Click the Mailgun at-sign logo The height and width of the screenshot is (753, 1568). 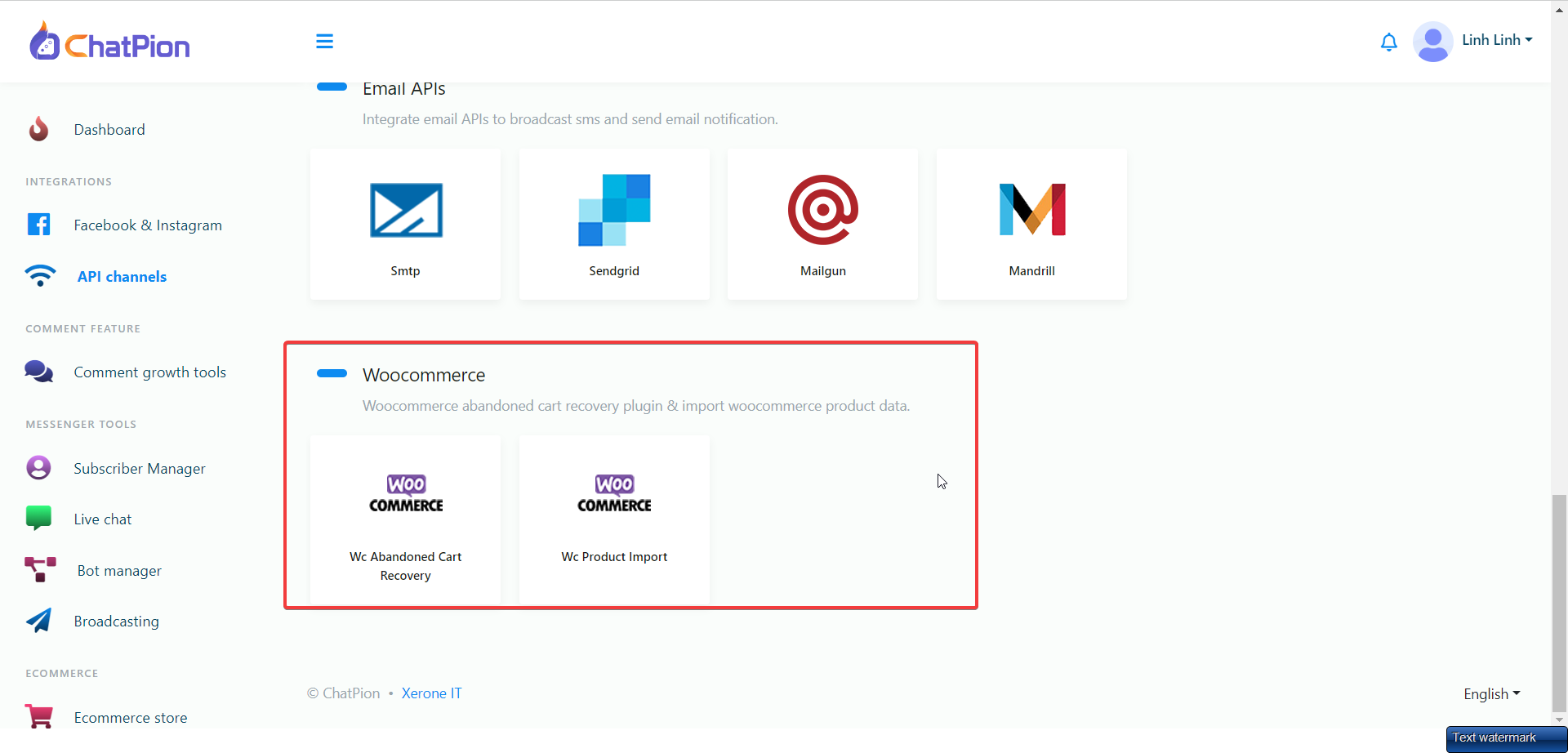point(823,210)
